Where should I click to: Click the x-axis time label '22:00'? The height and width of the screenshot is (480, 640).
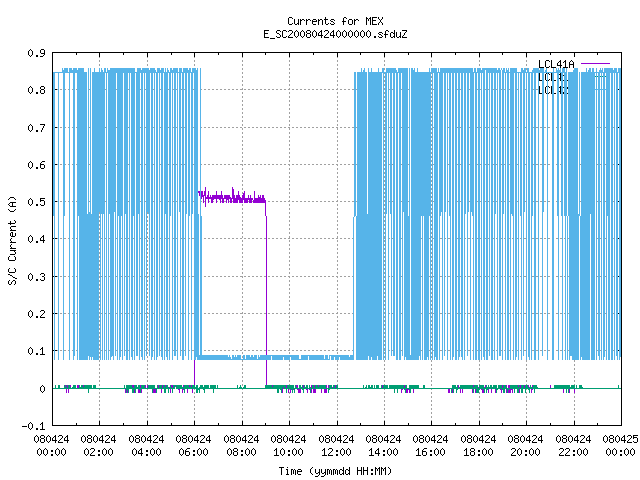click(x=573, y=452)
